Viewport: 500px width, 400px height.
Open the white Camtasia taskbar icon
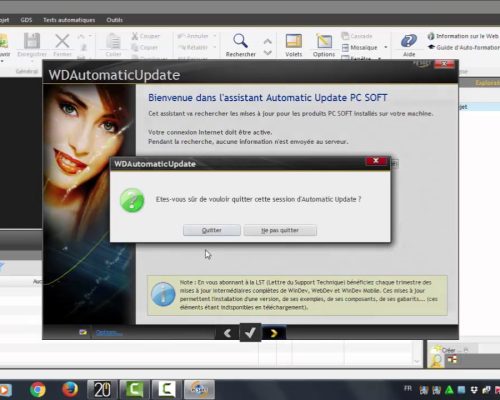pos(167,389)
